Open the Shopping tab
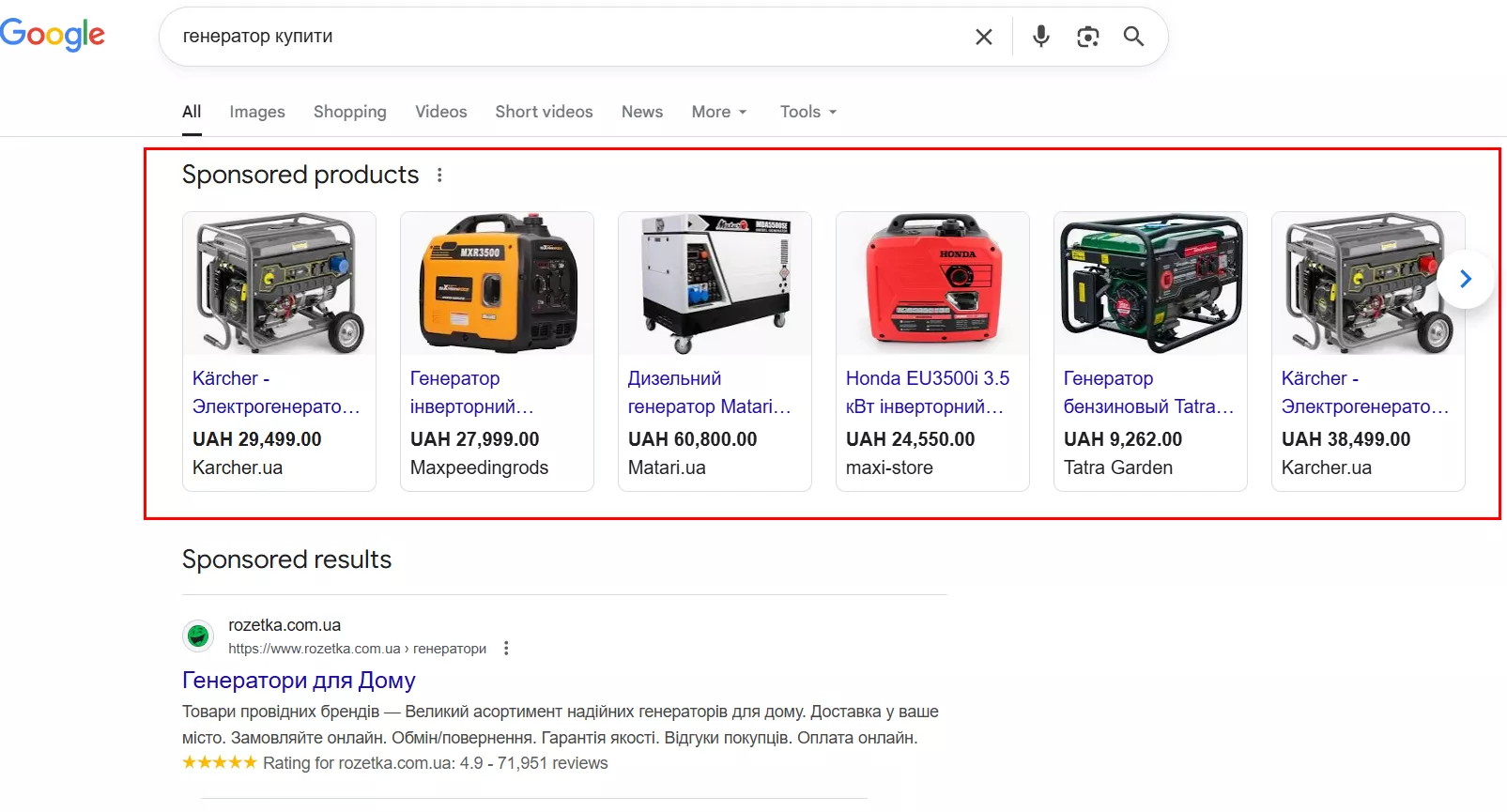The height and width of the screenshot is (812, 1507). point(350,112)
